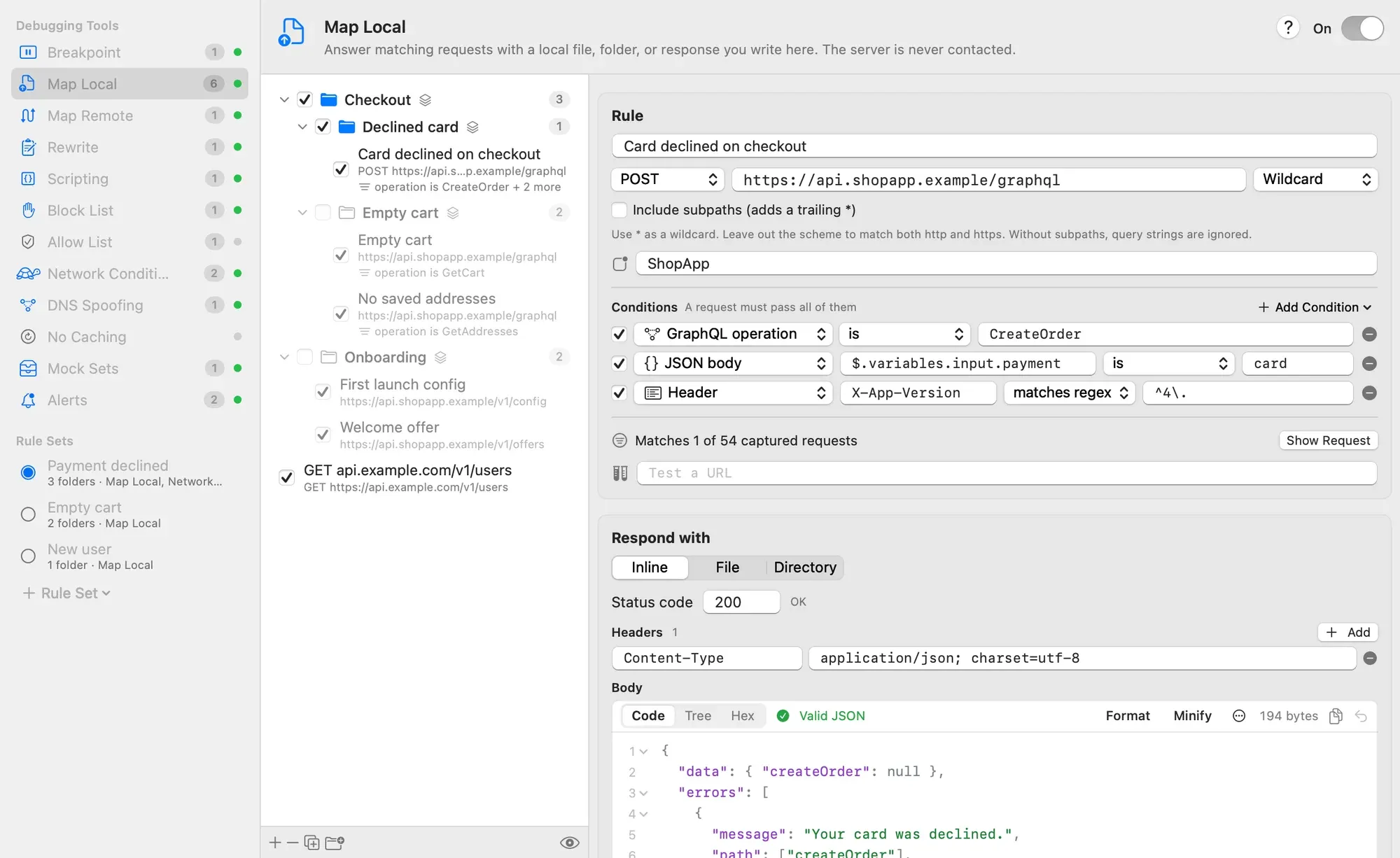Enable the Empty cart folder checkbox
Image resolution: width=1400 pixels, height=858 pixels.
click(323, 212)
